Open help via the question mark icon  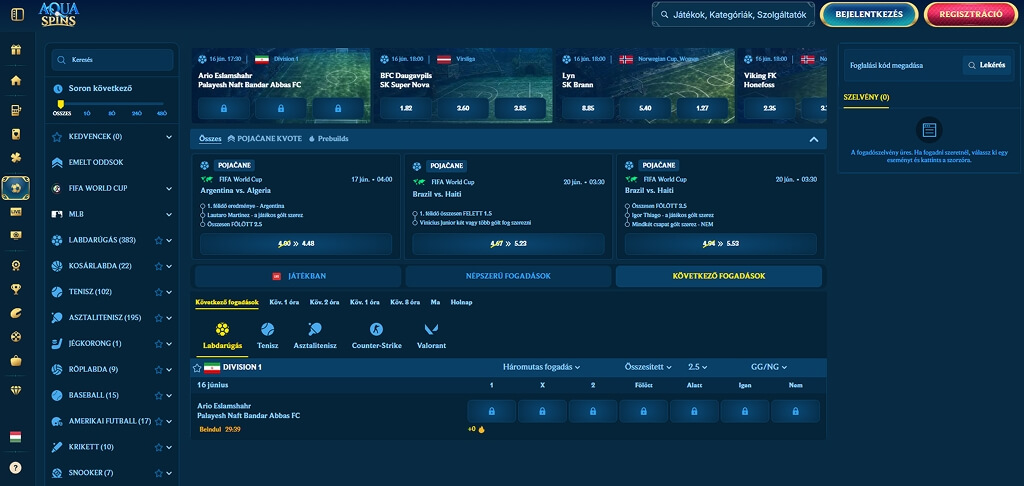click(16, 467)
